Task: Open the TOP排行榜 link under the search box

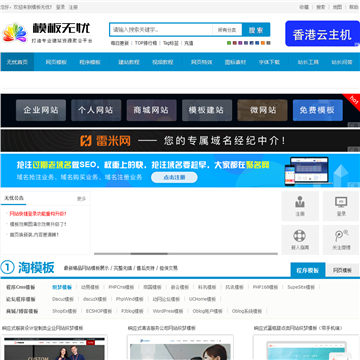Action: coord(146,43)
